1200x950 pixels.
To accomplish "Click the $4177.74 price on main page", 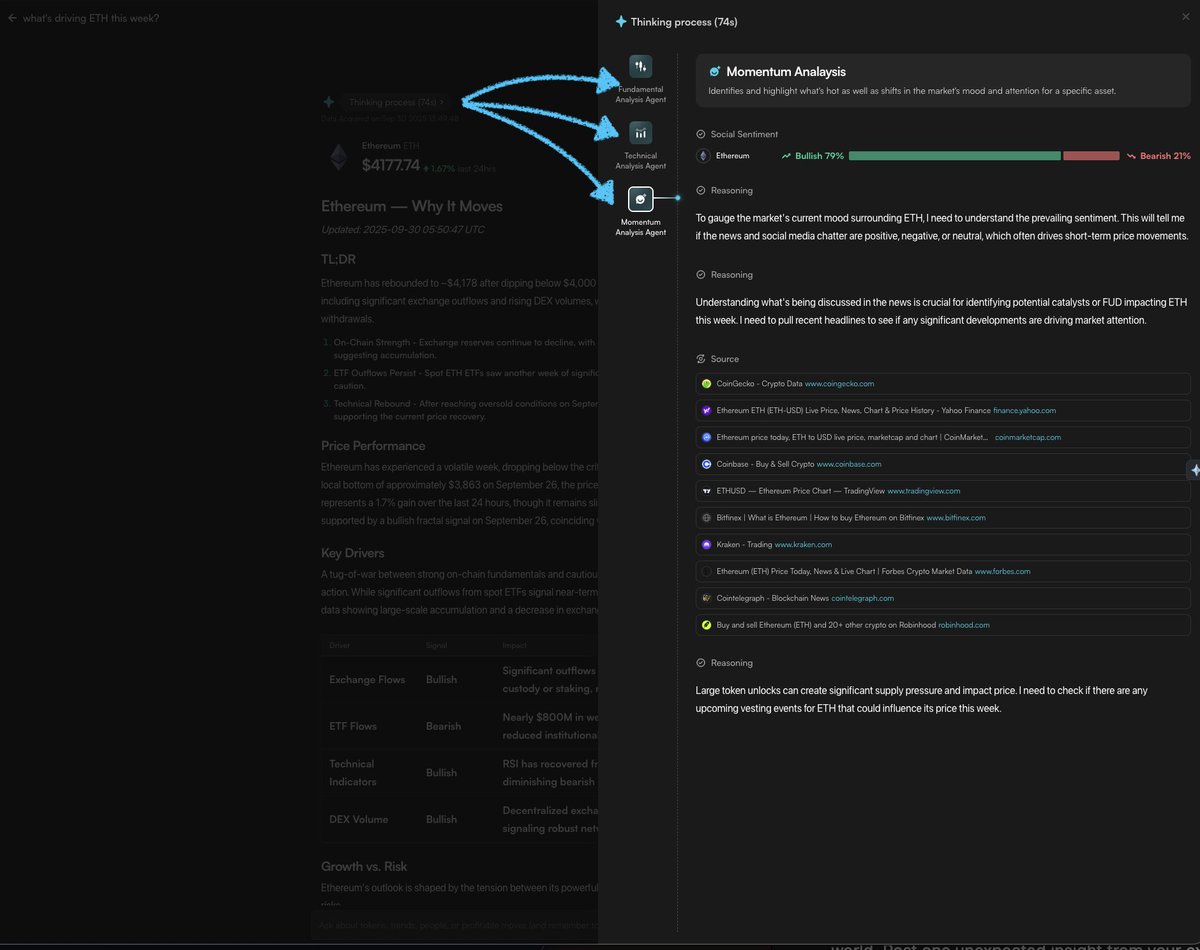I will click(391, 165).
